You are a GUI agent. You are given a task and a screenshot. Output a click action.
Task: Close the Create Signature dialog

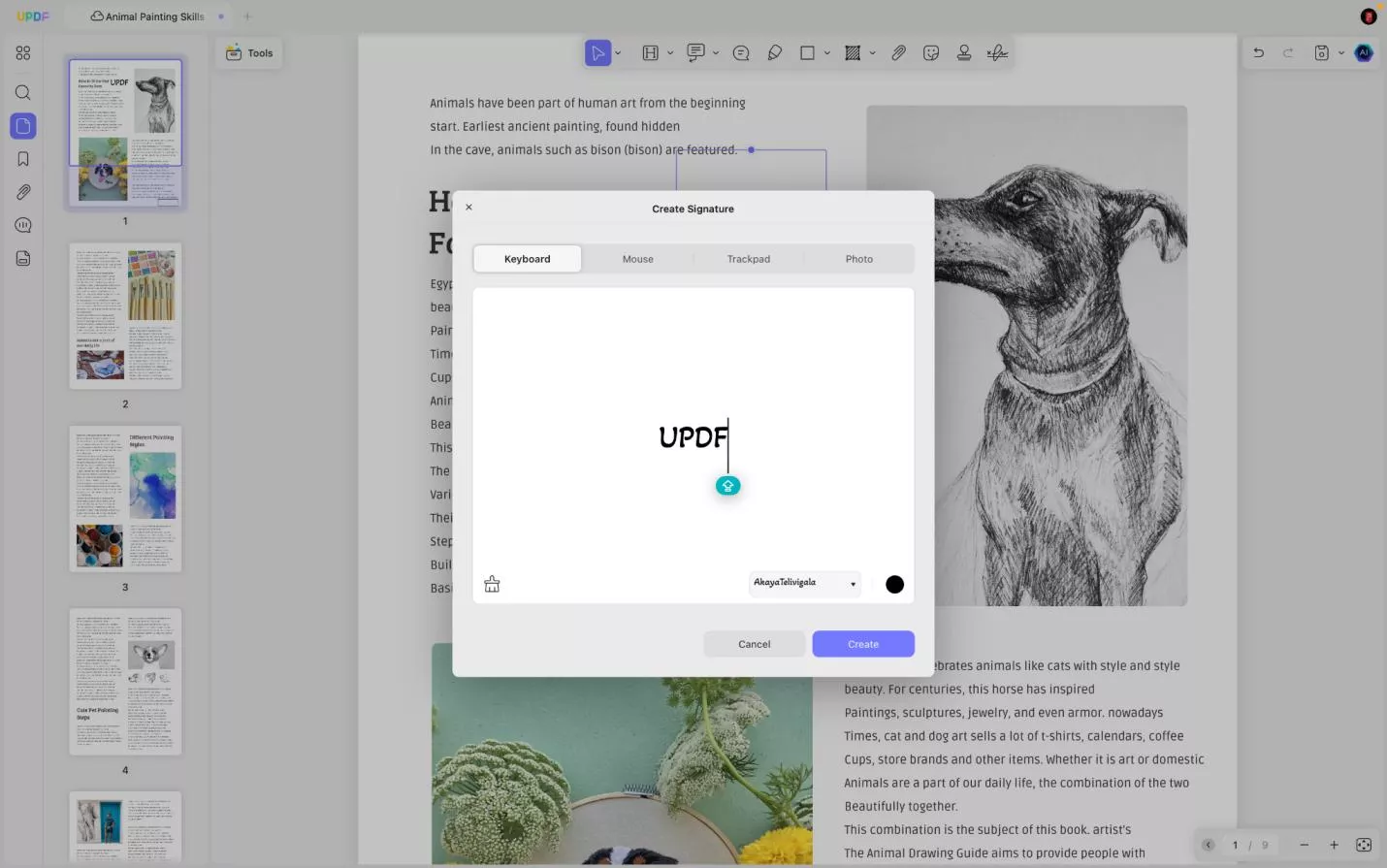[469, 208]
